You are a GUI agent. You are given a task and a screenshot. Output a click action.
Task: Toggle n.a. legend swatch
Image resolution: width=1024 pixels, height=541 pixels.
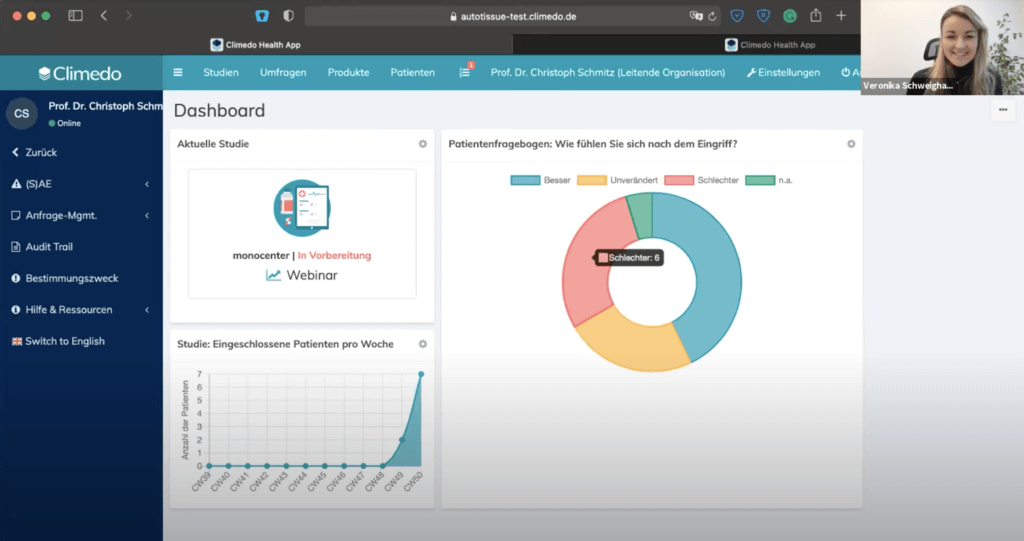coord(760,180)
